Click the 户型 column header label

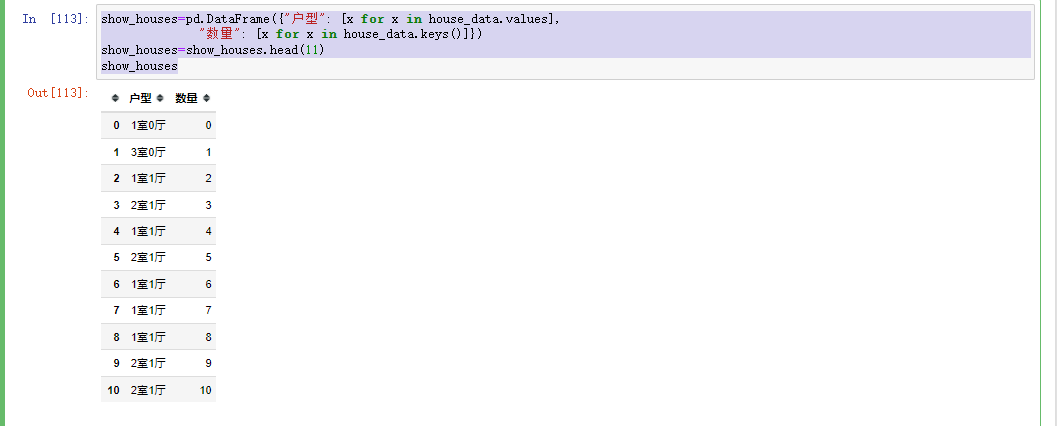(x=140, y=98)
